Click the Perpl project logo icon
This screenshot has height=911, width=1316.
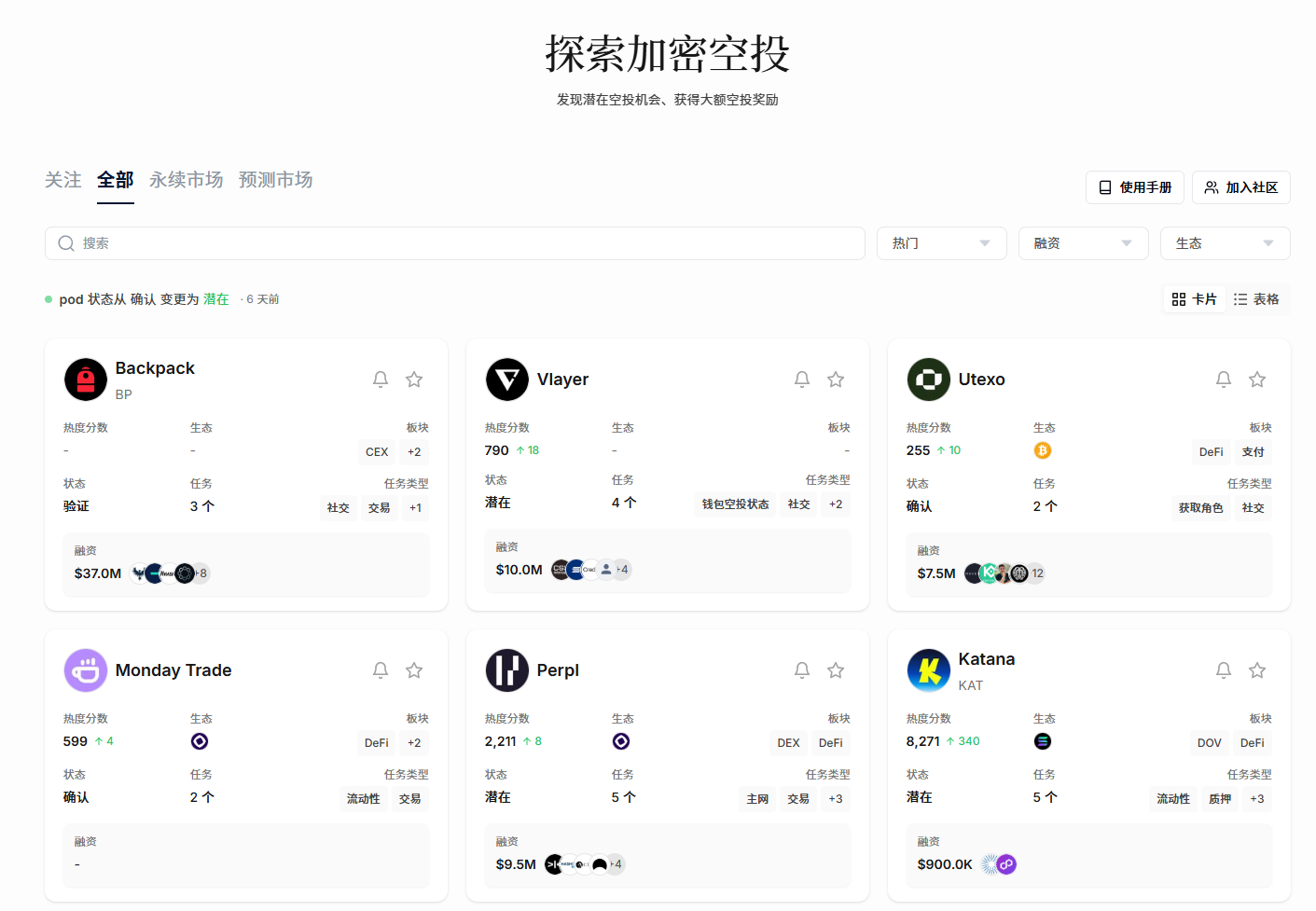[507, 670]
